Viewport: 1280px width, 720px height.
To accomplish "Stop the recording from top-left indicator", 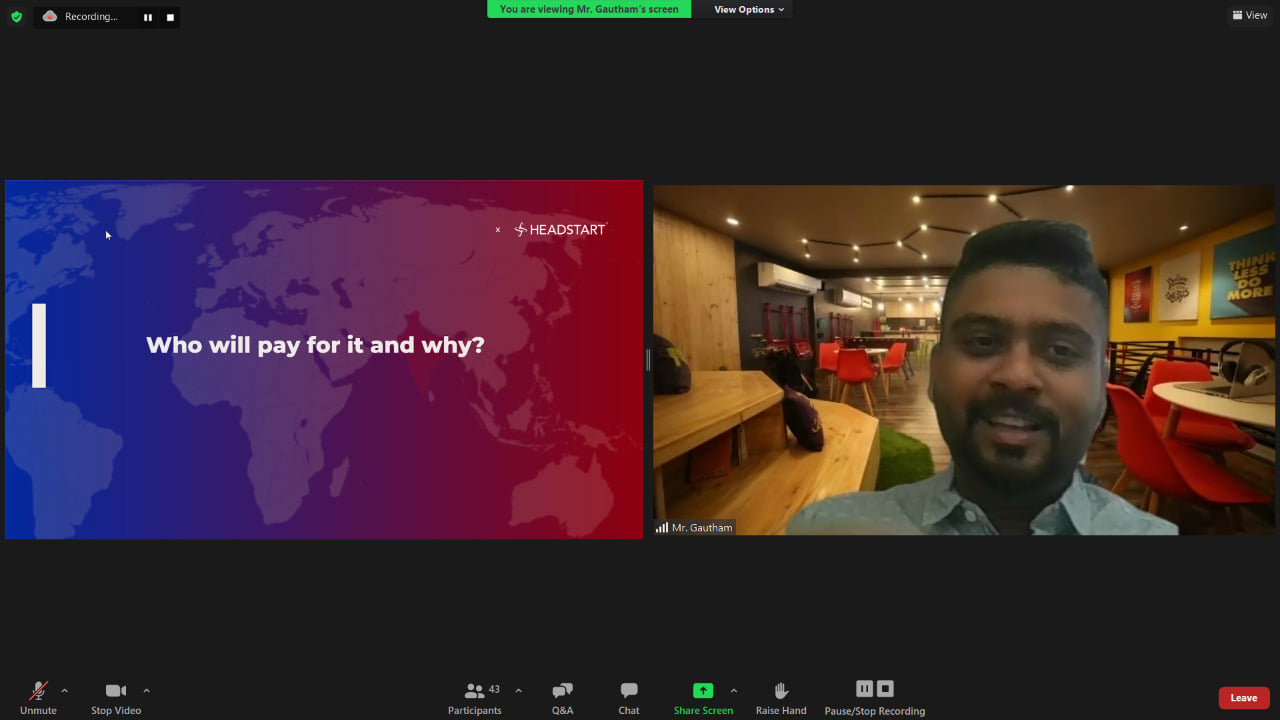I will 170,17.
